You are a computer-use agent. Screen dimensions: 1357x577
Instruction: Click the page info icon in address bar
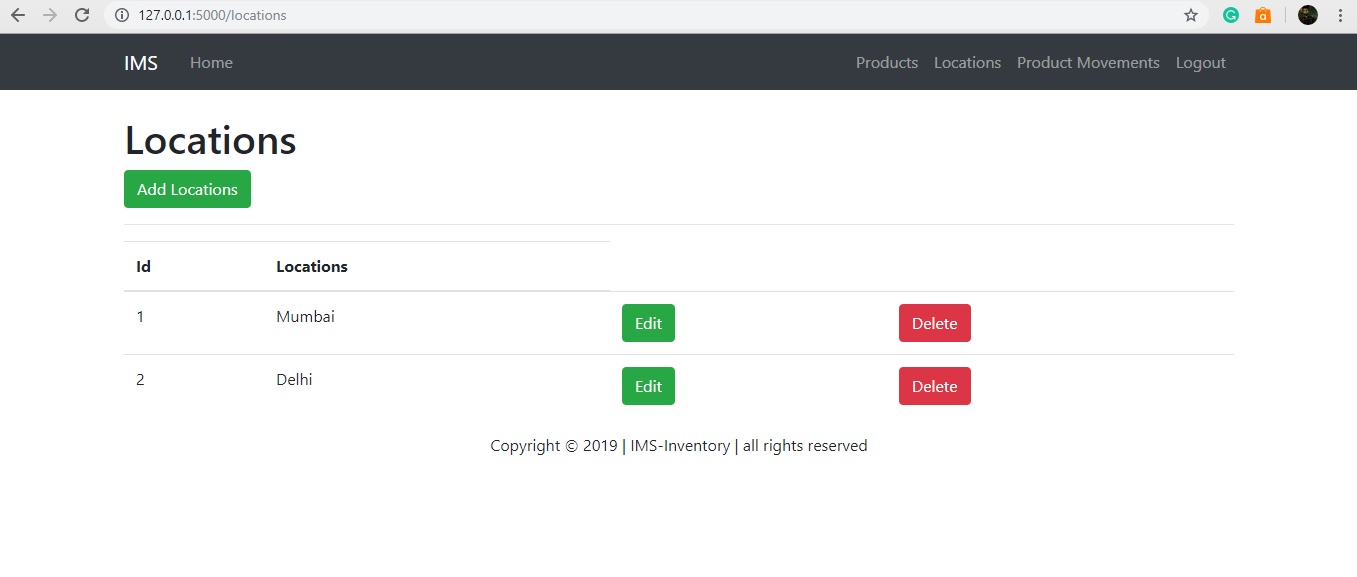tap(121, 15)
